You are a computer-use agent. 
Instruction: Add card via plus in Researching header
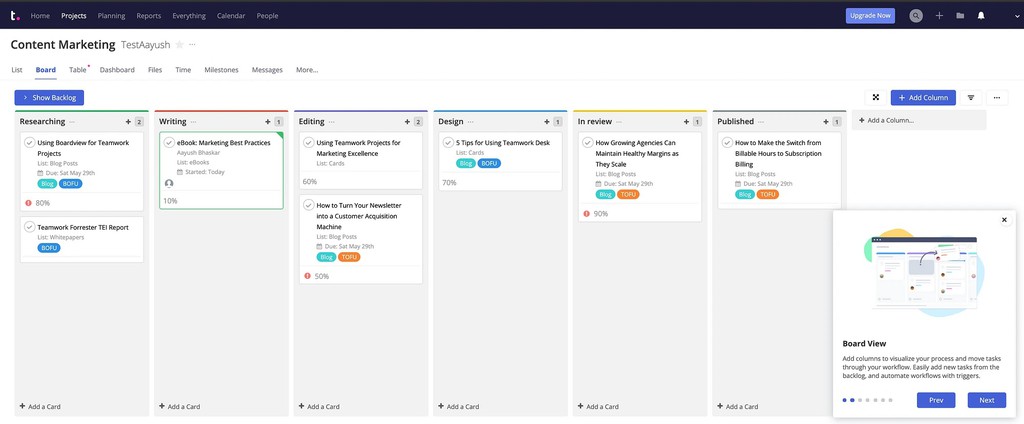(128, 122)
